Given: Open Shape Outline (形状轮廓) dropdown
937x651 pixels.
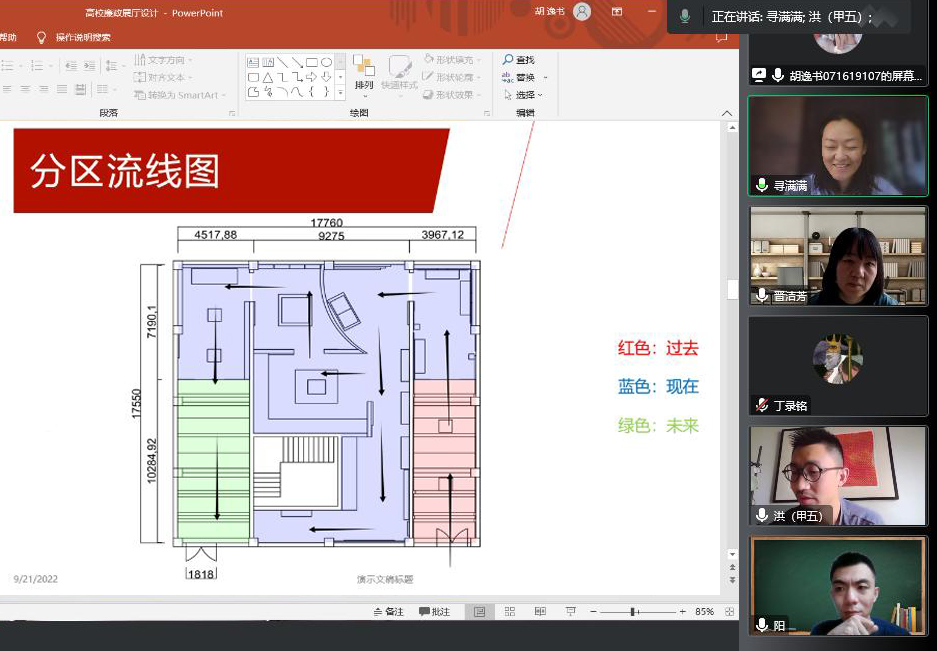Looking at the screenshot, I should pos(453,77).
